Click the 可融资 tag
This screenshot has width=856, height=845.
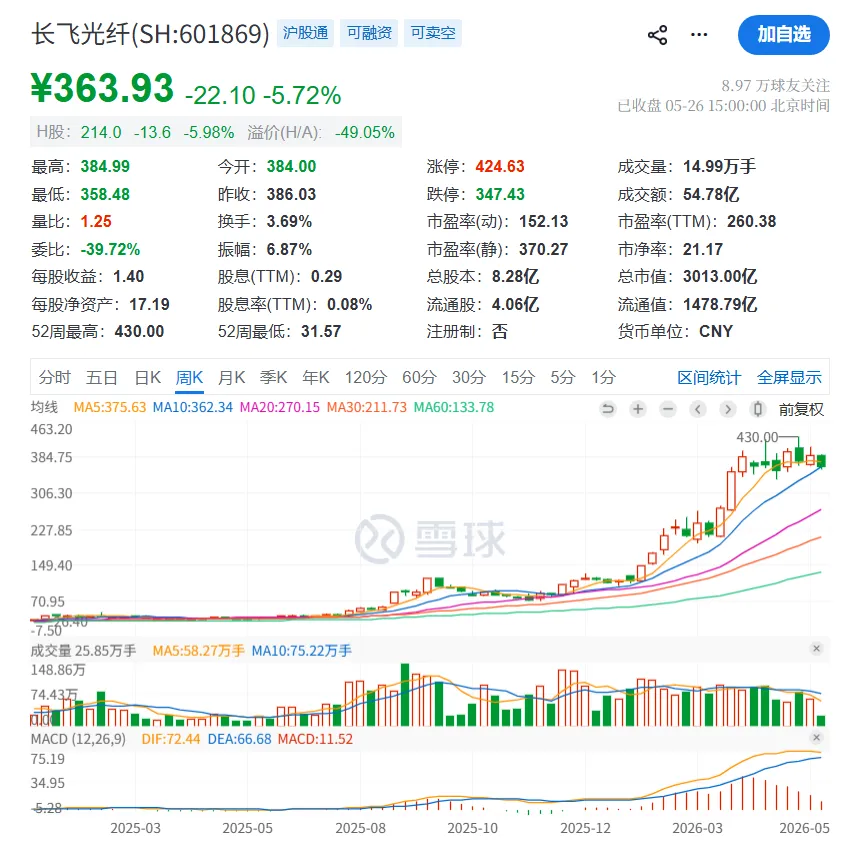369,33
